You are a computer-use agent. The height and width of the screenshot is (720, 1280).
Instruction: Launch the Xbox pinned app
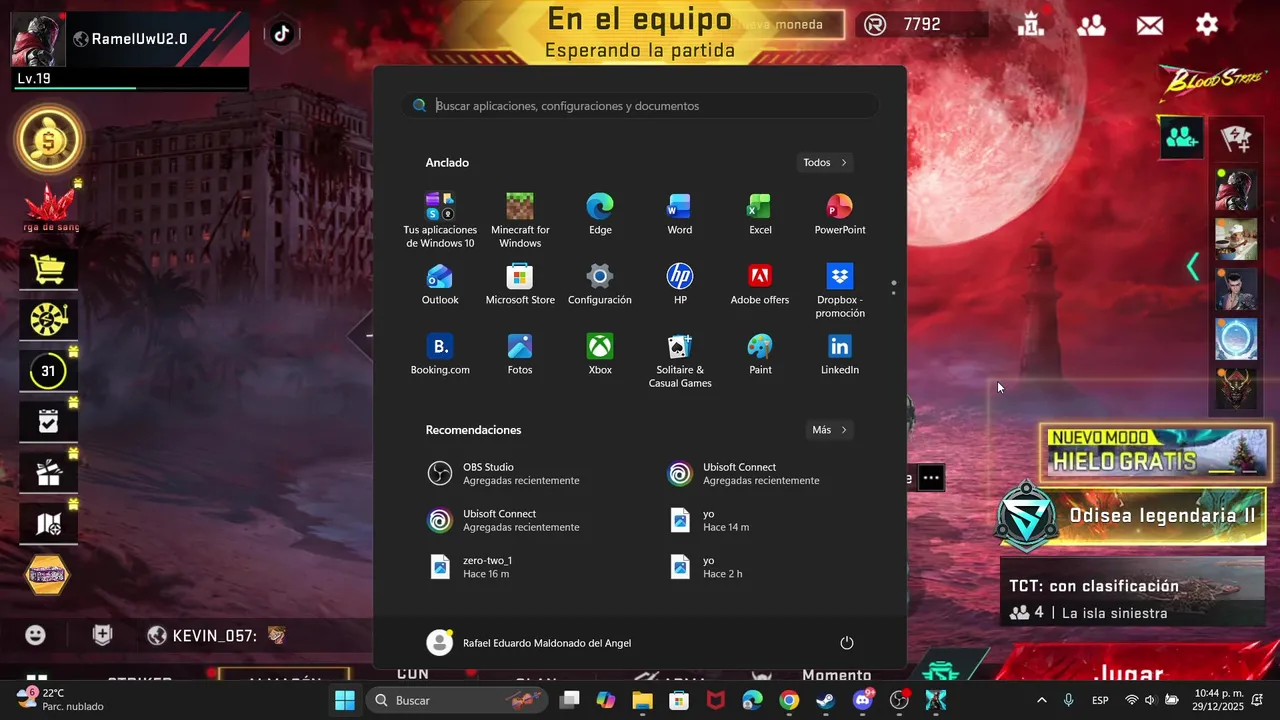coord(600,354)
